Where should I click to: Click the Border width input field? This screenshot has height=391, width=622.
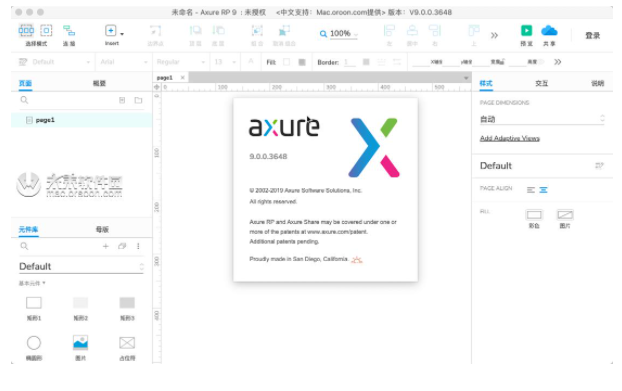click(349, 62)
